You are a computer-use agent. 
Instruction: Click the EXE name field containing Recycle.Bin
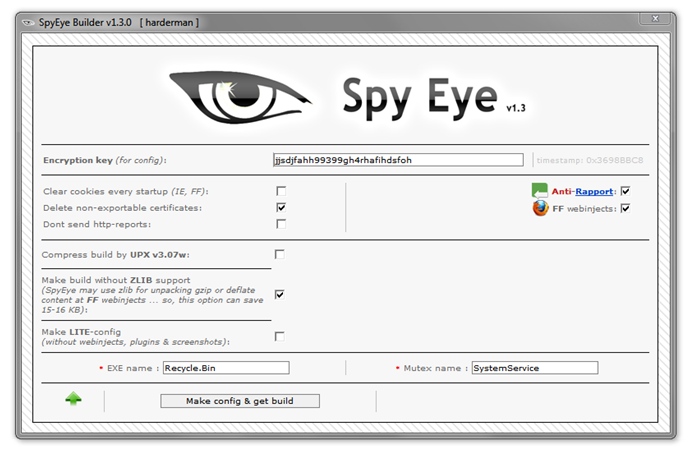pos(226,368)
